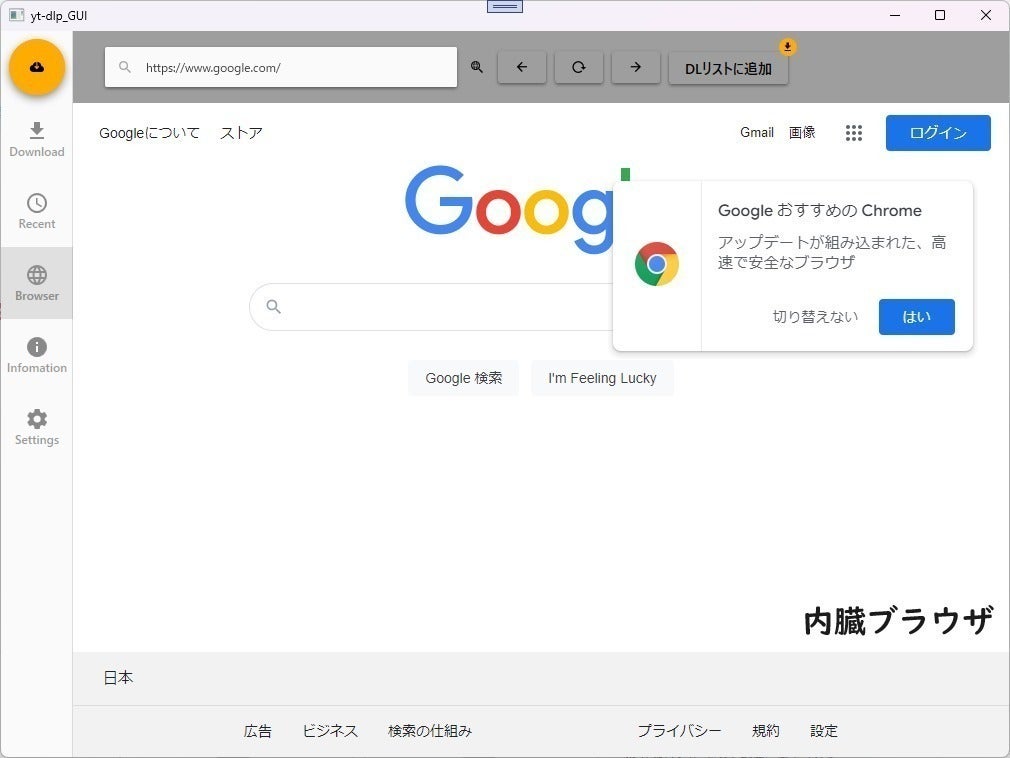Viewport: 1010px width, 758px height.
Task: Navigate forward with the right arrow button
Action: tap(635, 67)
